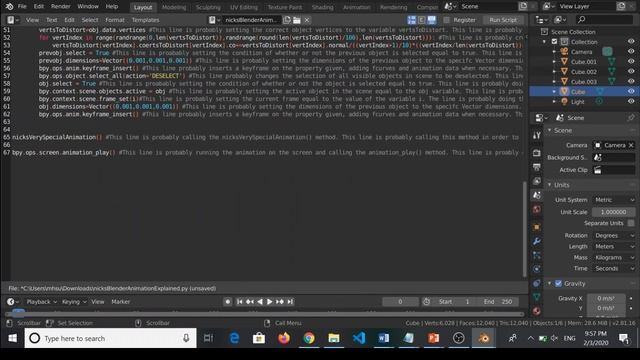
Task: Open the Scene browse dropdown icon
Action: (x=450, y=7)
